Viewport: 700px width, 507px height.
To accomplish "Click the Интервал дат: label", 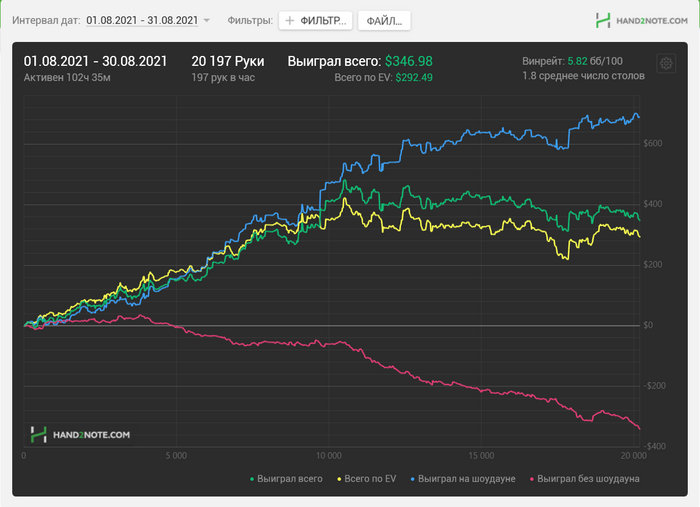I will coord(46,21).
